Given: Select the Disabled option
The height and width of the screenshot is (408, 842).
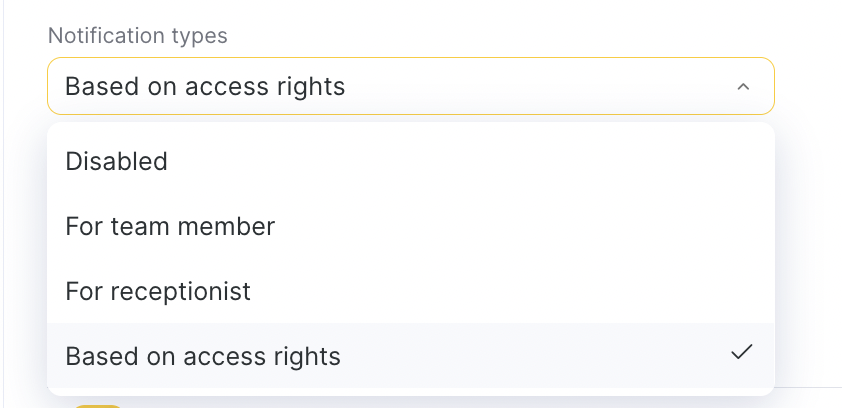Looking at the screenshot, I should click(116, 162).
